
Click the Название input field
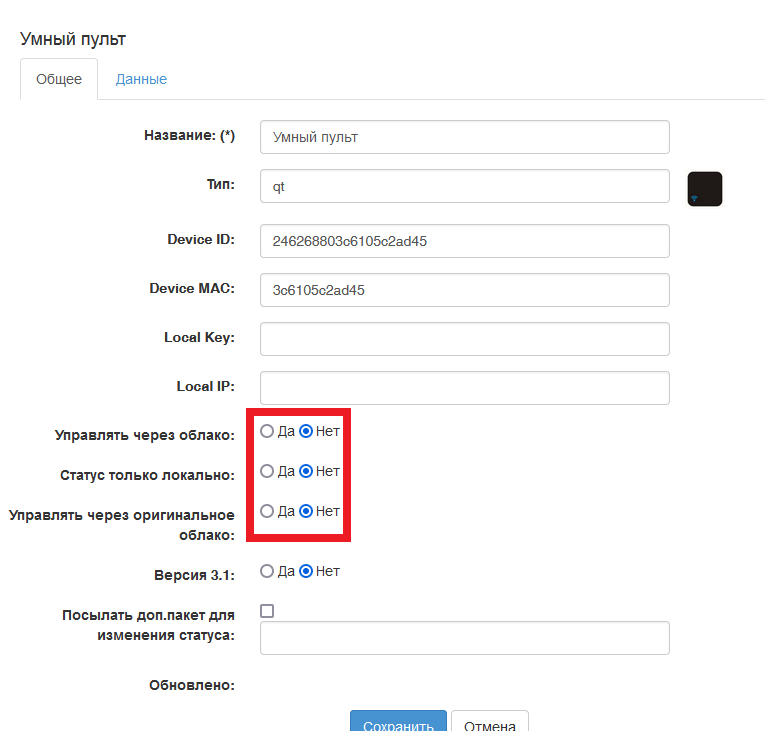pos(464,137)
